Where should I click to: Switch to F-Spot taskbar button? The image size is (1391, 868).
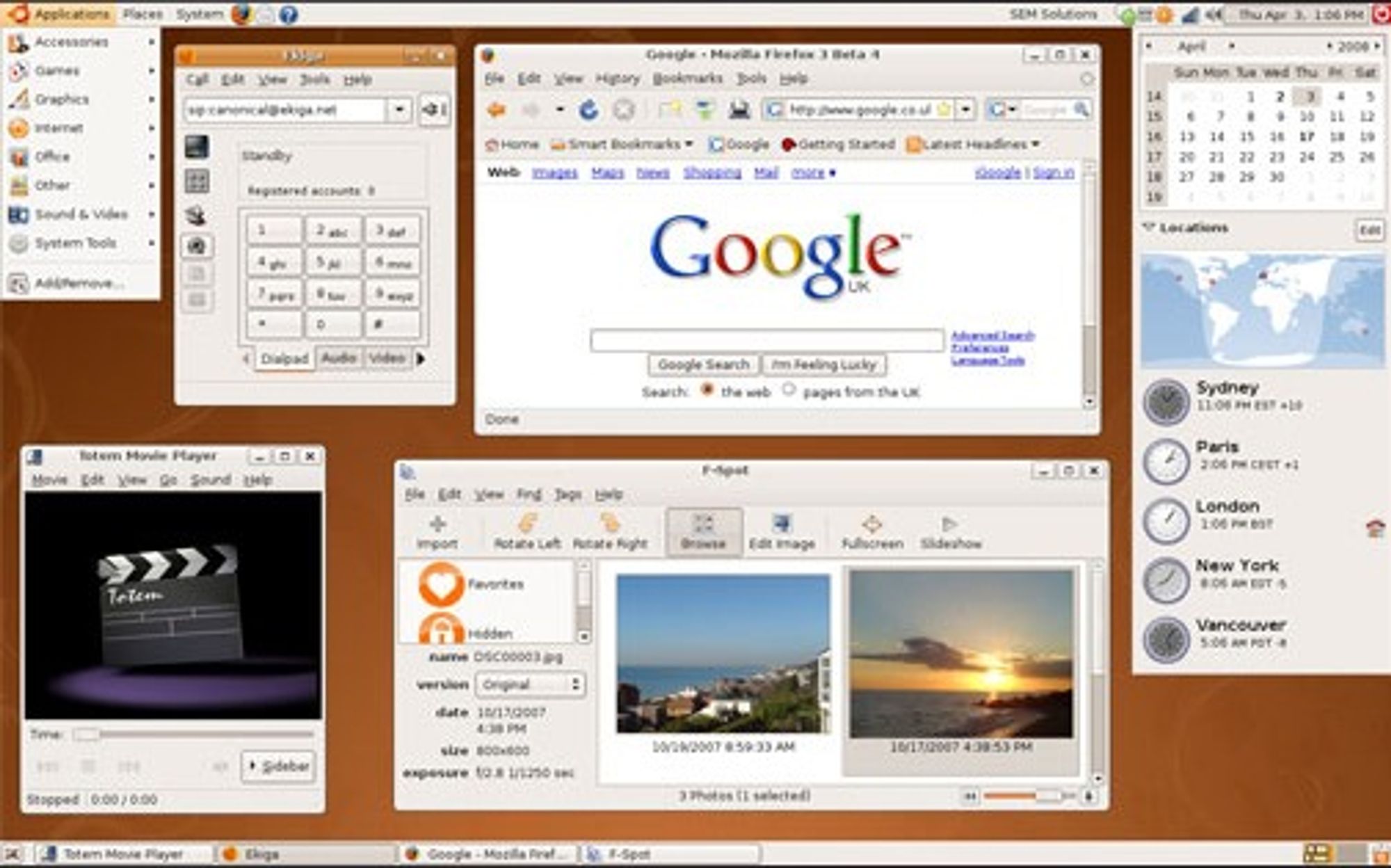(670, 854)
